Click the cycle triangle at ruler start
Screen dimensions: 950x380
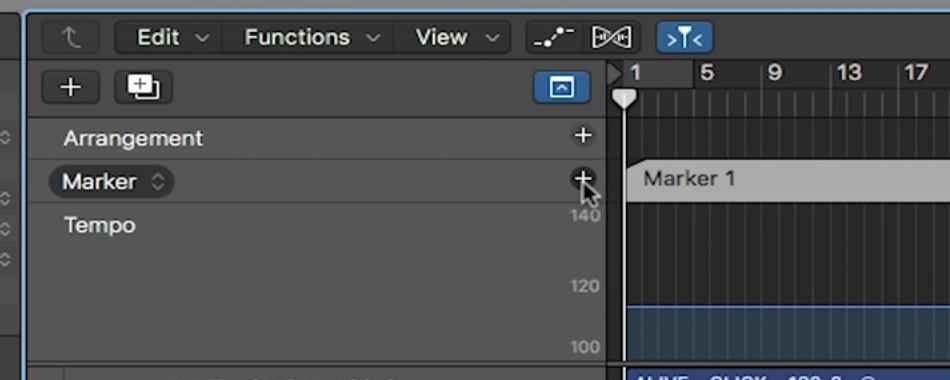614,74
